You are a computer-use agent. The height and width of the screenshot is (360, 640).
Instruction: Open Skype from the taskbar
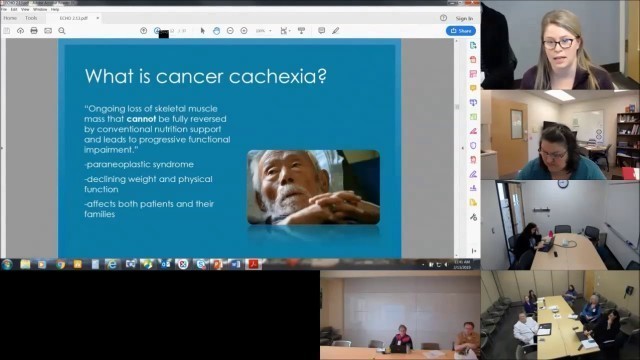pos(200,264)
